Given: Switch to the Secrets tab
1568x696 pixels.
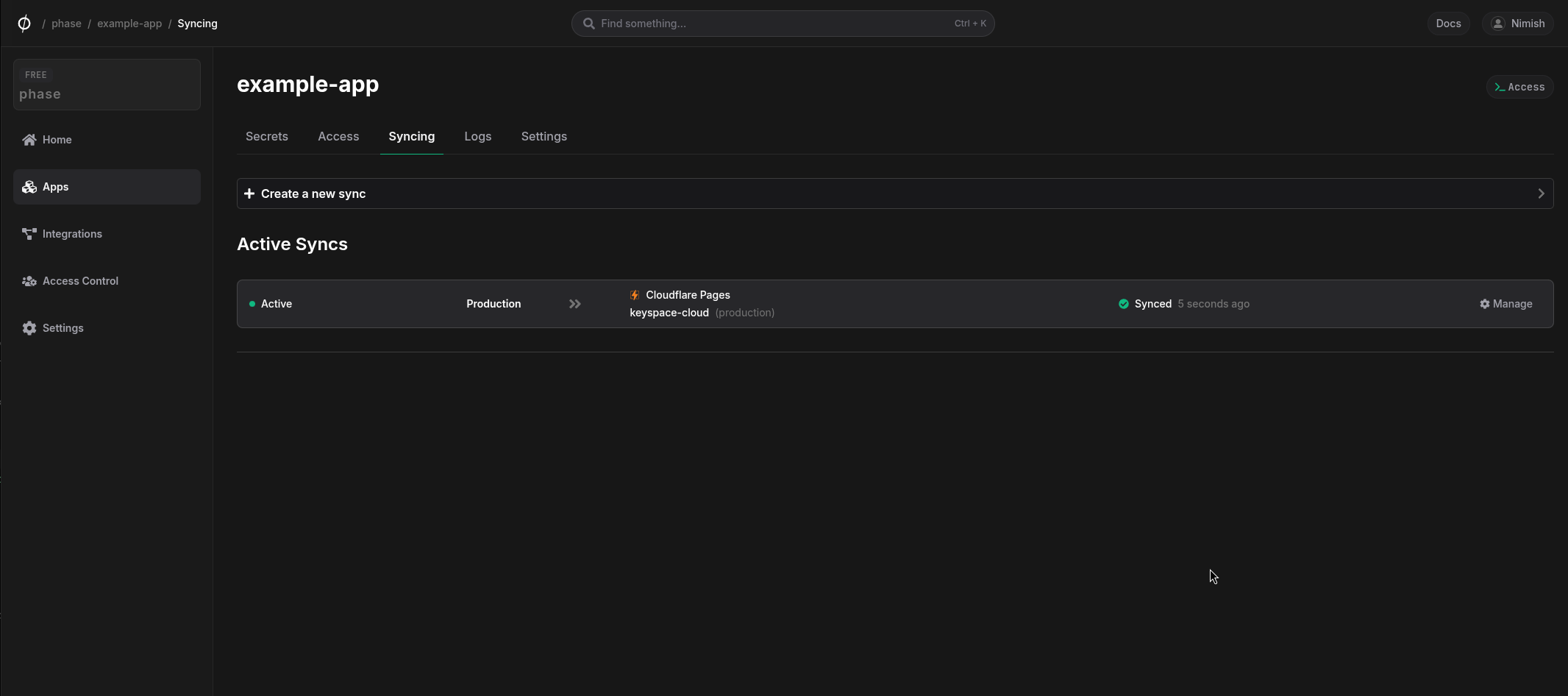Looking at the screenshot, I should (x=266, y=136).
